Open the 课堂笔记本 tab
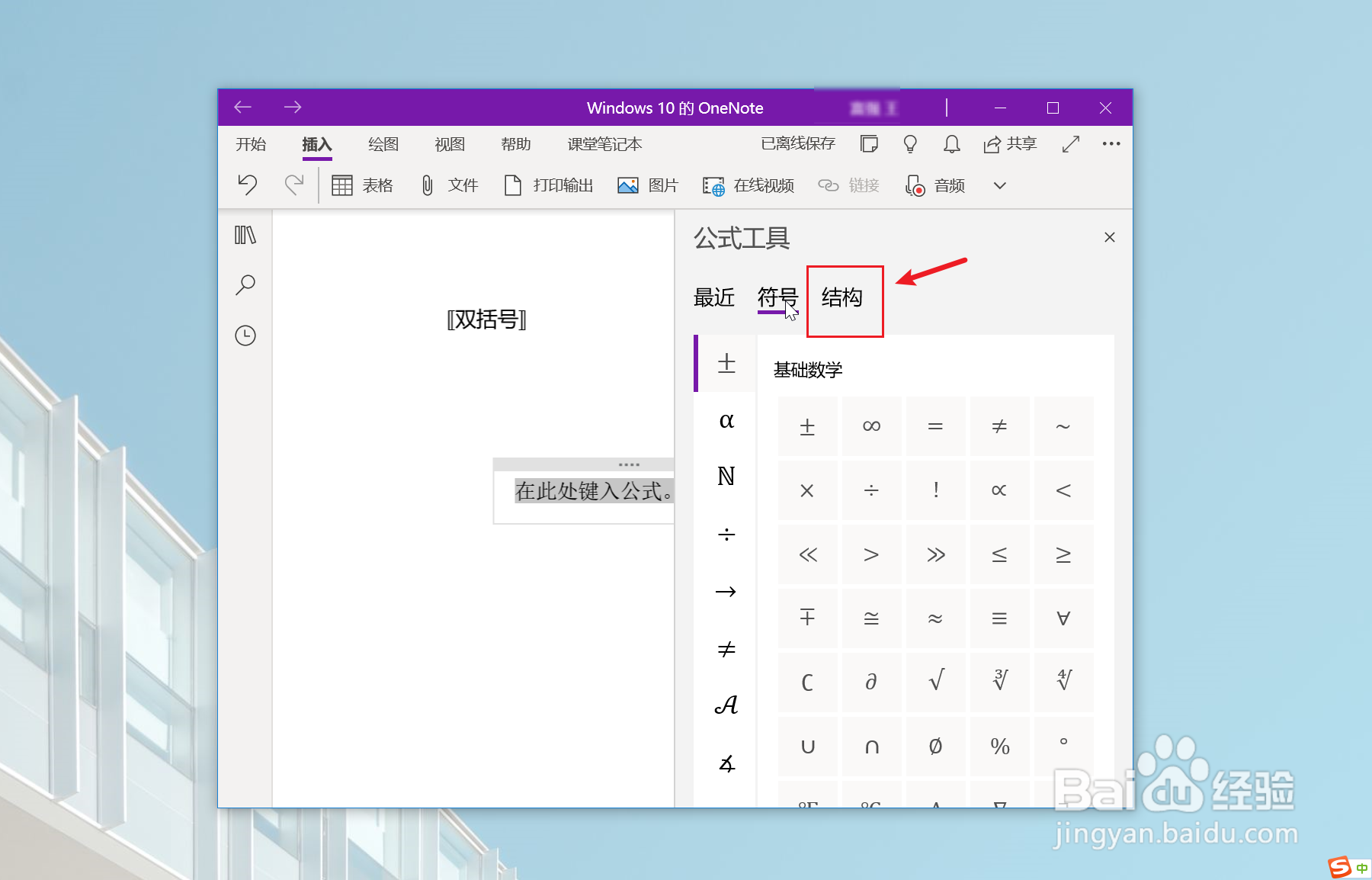 click(x=605, y=144)
